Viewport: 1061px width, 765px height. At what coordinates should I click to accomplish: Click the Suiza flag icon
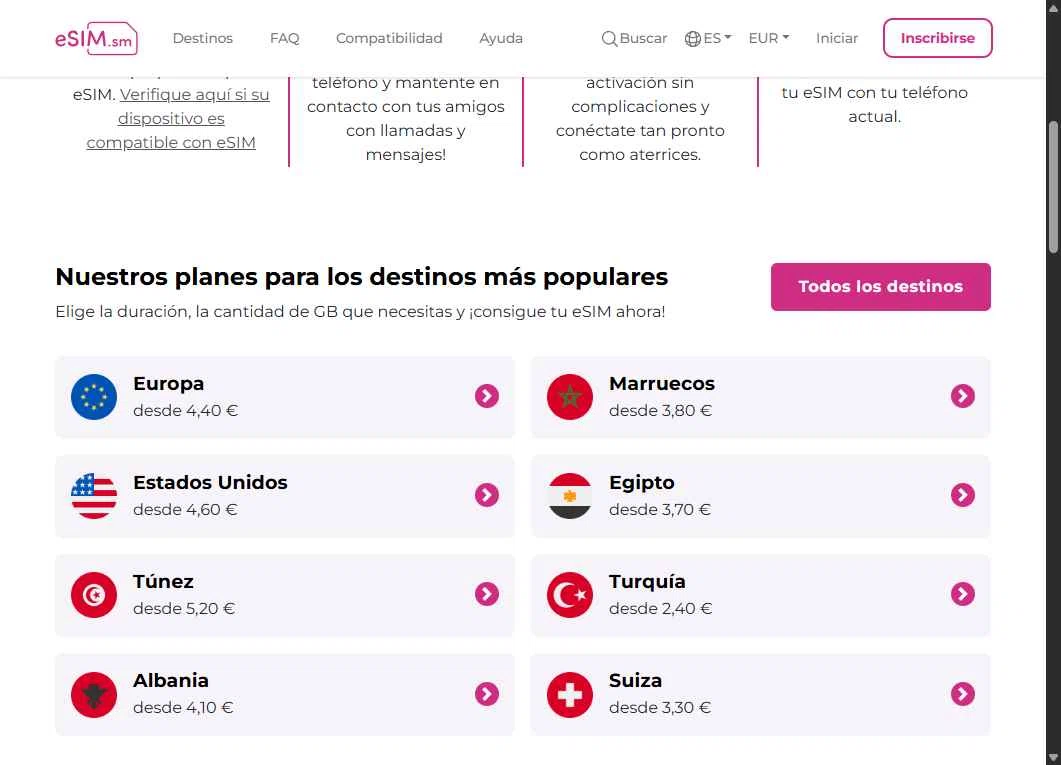(570, 694)
